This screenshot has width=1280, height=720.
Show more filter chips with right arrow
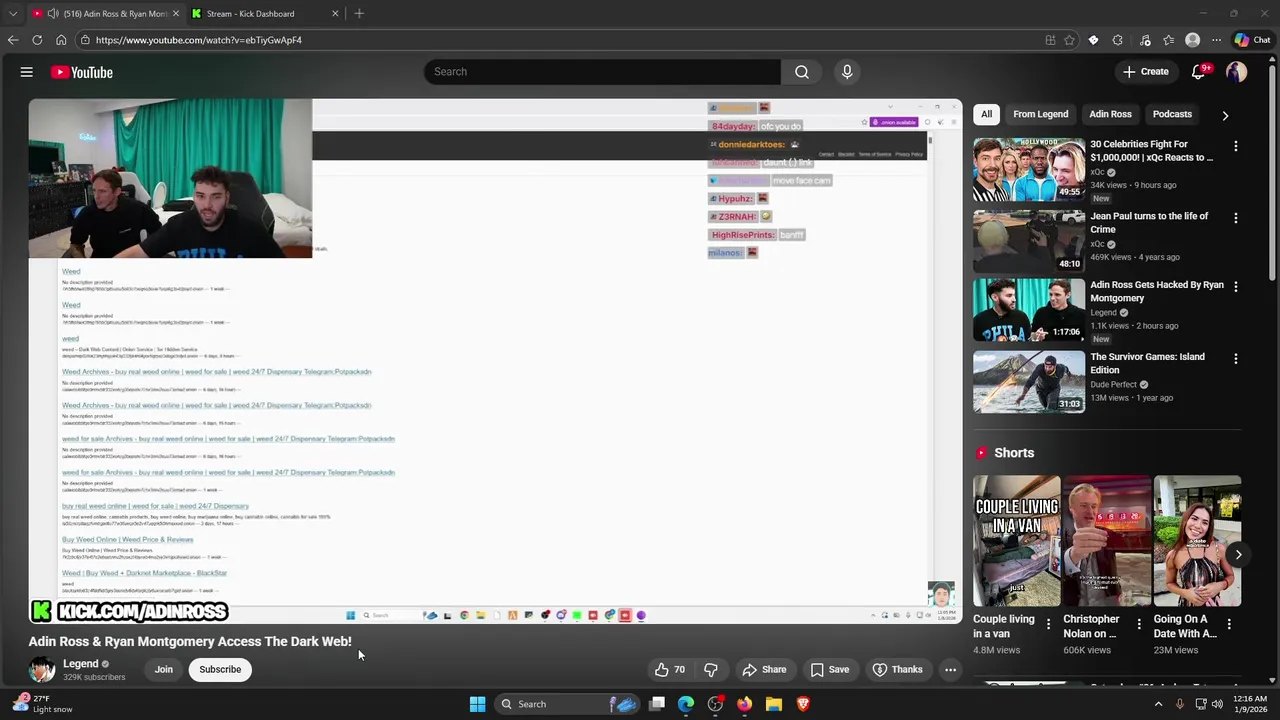point(1225,115)
